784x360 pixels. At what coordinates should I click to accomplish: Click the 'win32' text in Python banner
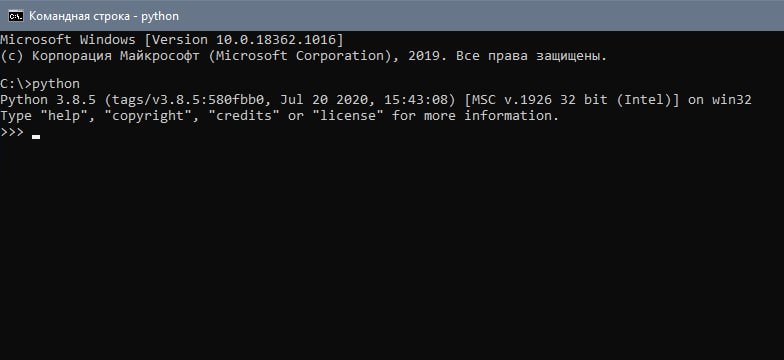[732, 100]
